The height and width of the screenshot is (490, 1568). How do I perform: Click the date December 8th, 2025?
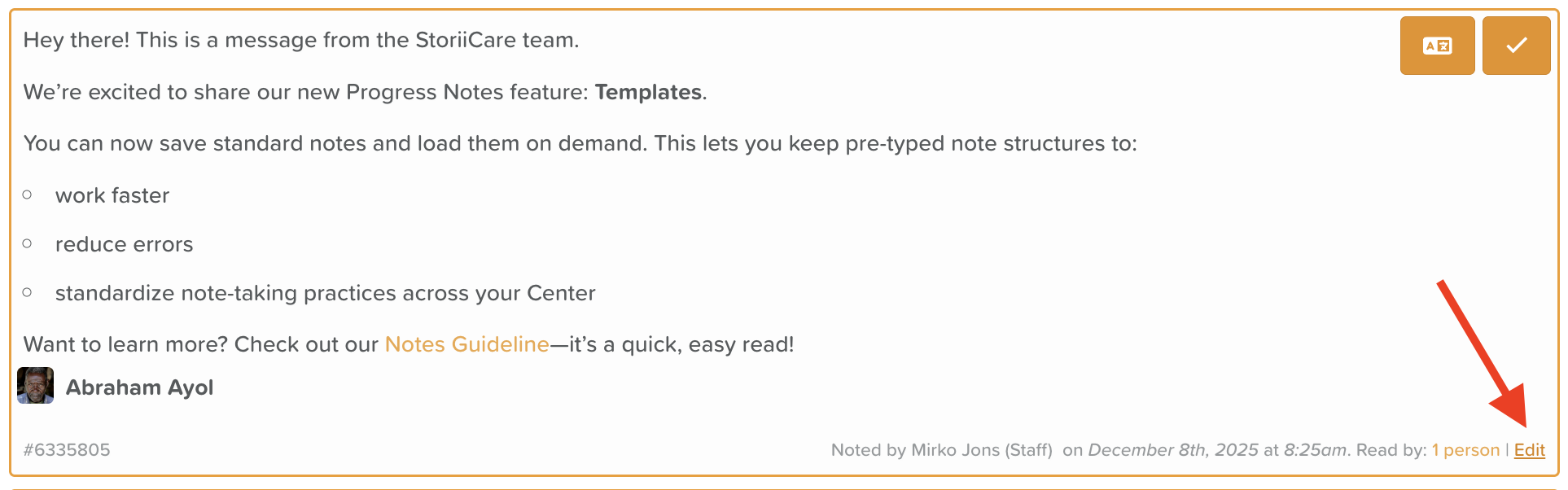pos(1172,450)
